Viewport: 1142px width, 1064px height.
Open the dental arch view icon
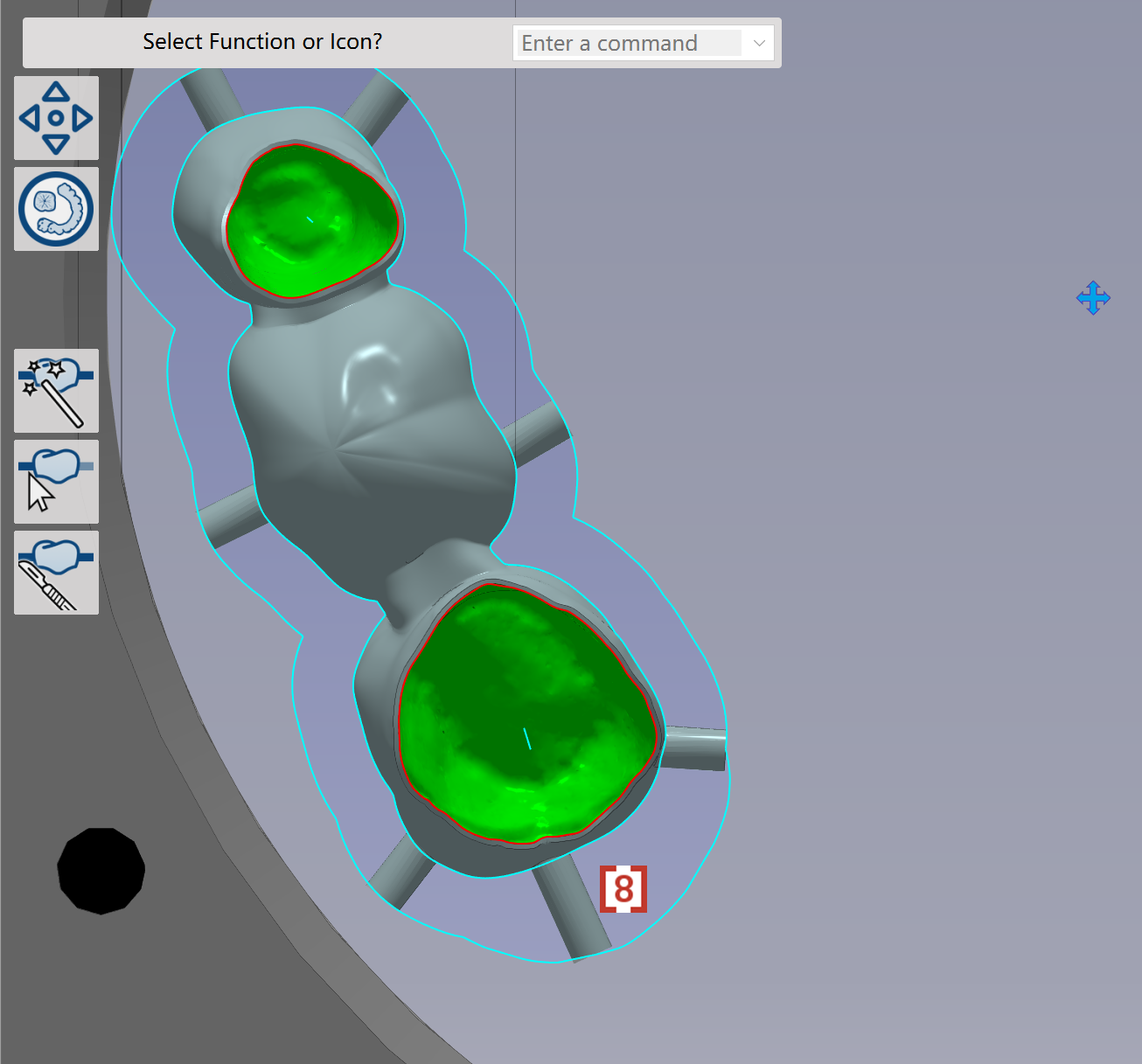pos(56,209)
